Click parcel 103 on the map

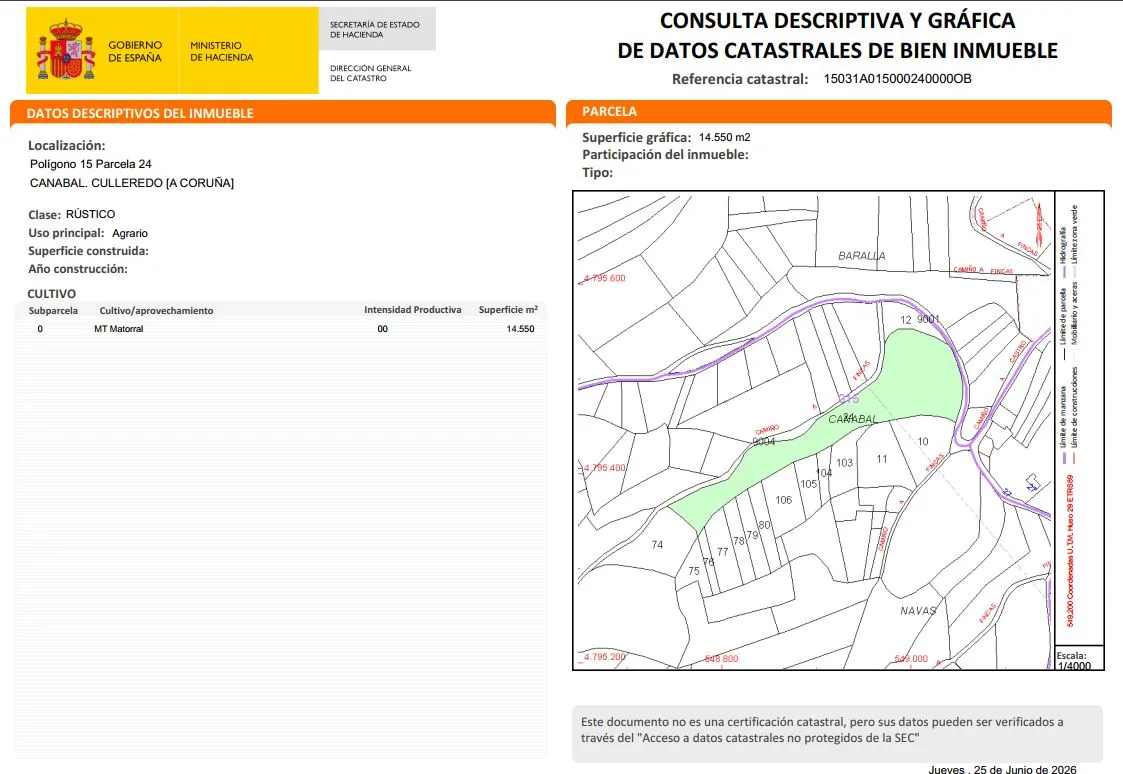coord(844,463)
